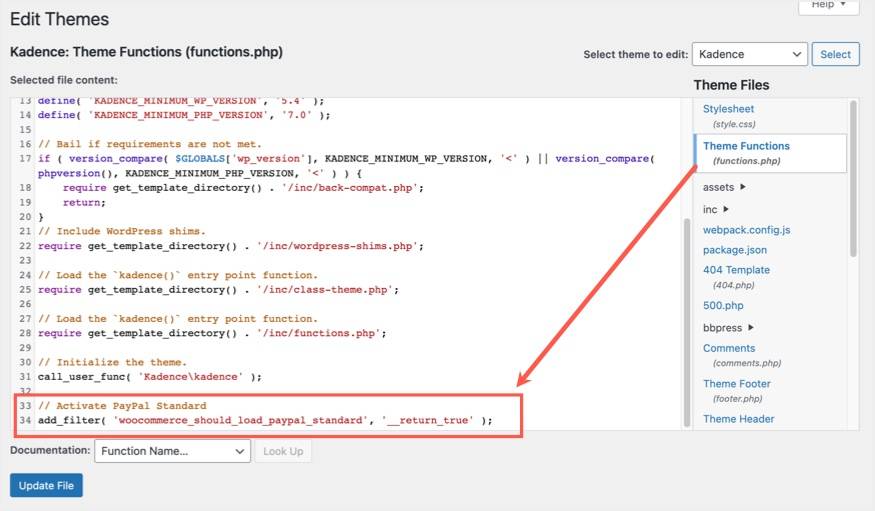Click the disabled Look Up button
The height and width of the screenshot is (511, 875).
[x=283, y=451]
